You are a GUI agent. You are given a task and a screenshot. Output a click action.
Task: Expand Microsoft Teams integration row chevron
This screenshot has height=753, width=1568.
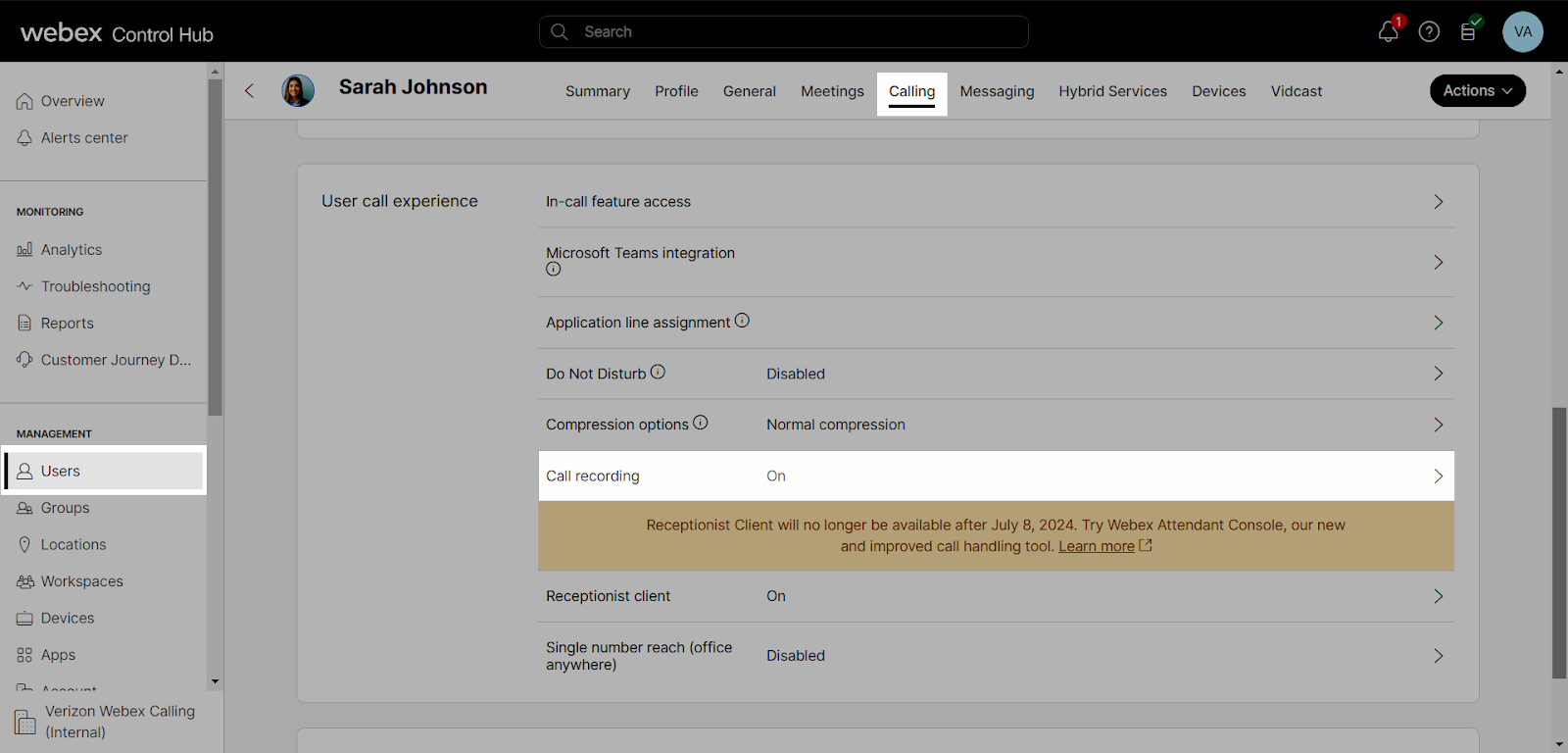1439,262
